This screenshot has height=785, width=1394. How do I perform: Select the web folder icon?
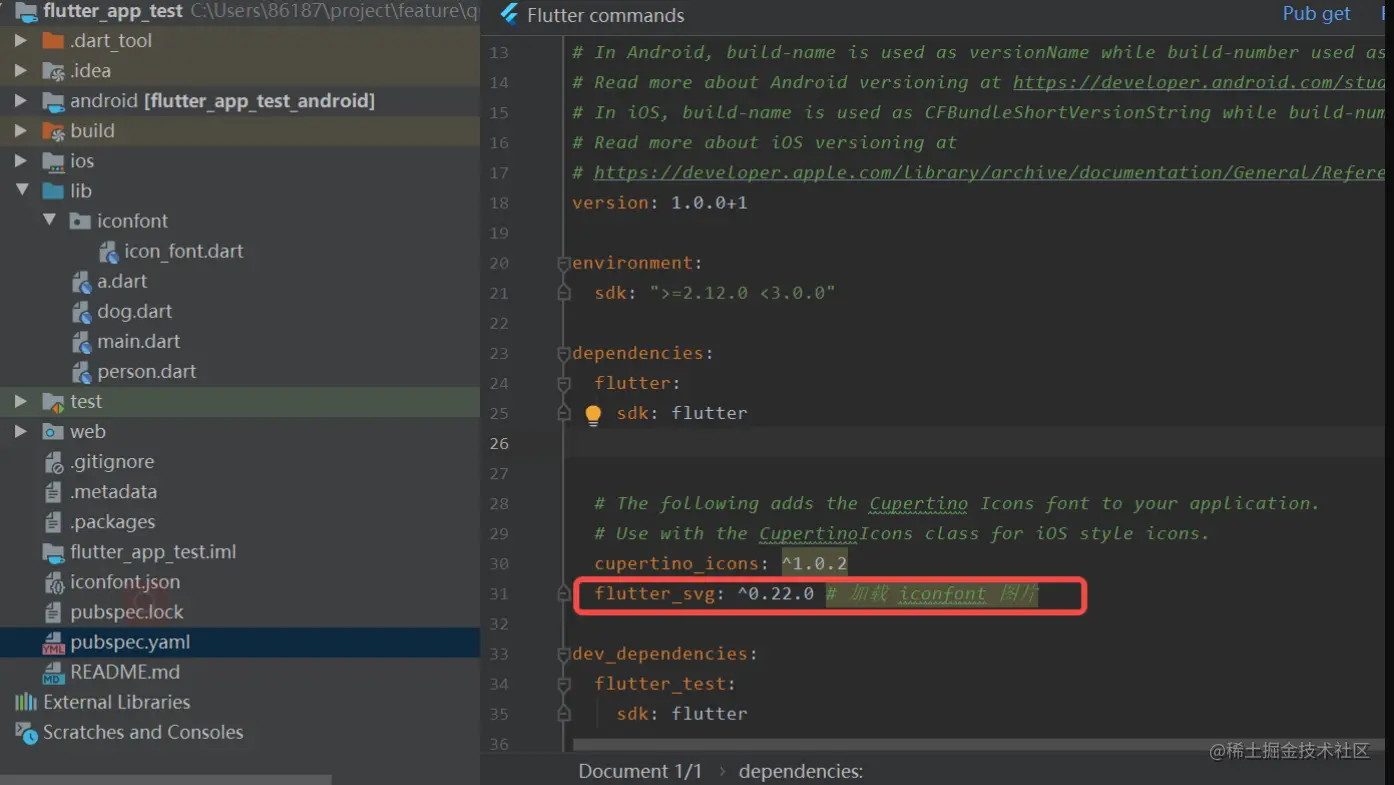54,432
